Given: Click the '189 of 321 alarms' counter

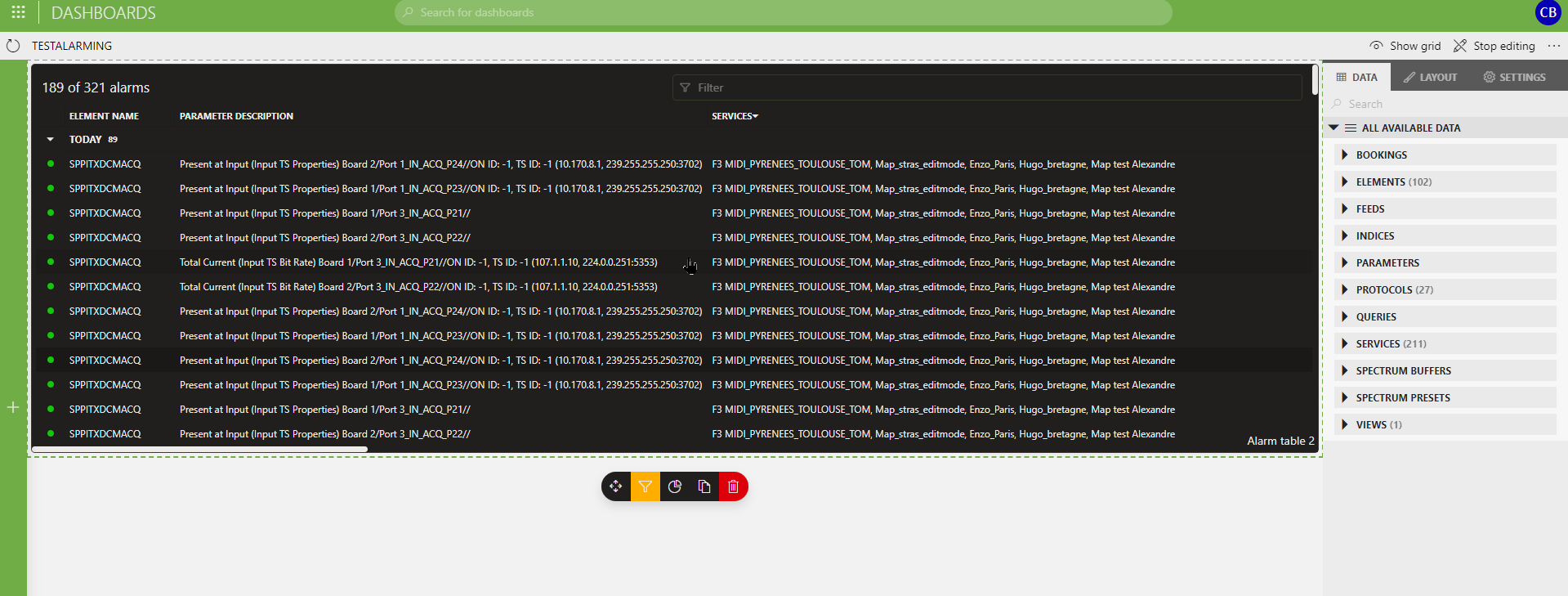Looking at the screenshot, I should tap(96, 87).
